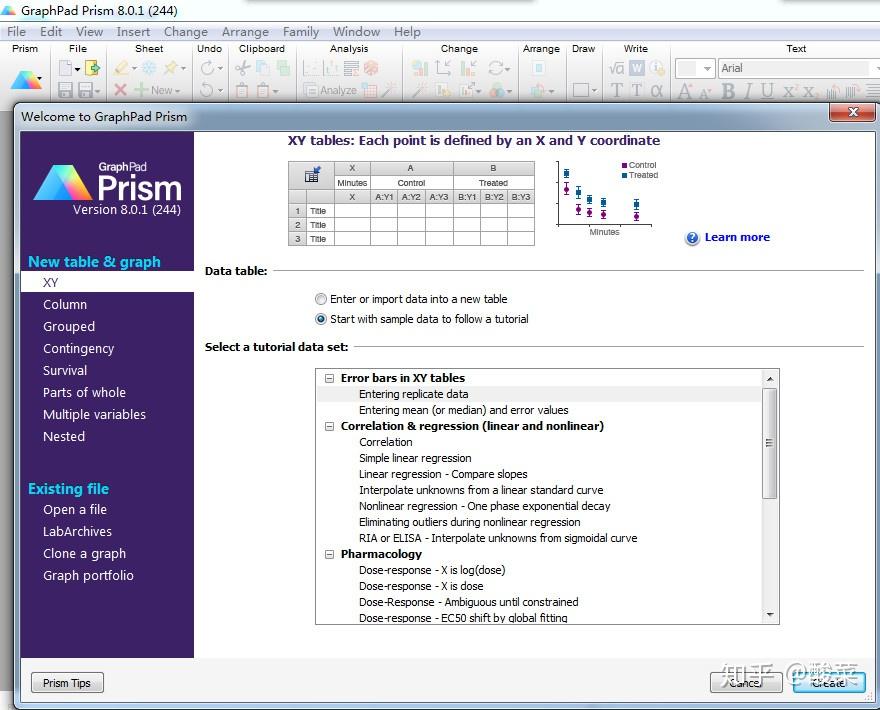880x710 pixels.
Task: Collapse the Pharmacology tutorial section
Action: pyautogui.click(x=329, y=553)
